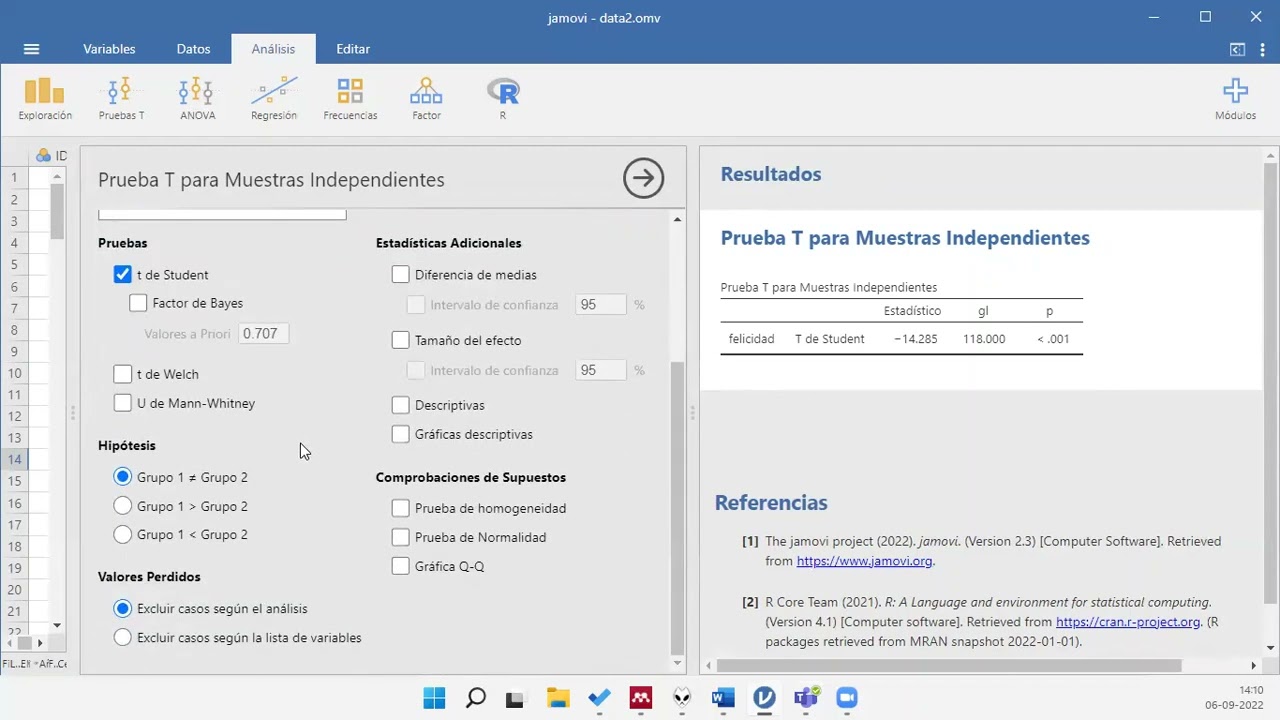This screenshot has height=720, width=1280.
Task: Uncheck the t de Student checkbox
Action: [123, 274]
